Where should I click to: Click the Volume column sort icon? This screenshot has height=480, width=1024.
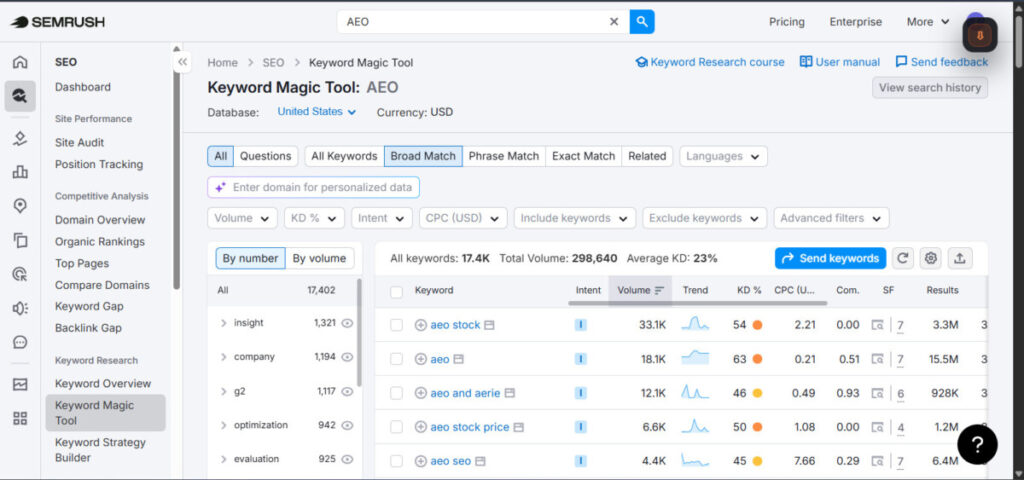(659, 290)
